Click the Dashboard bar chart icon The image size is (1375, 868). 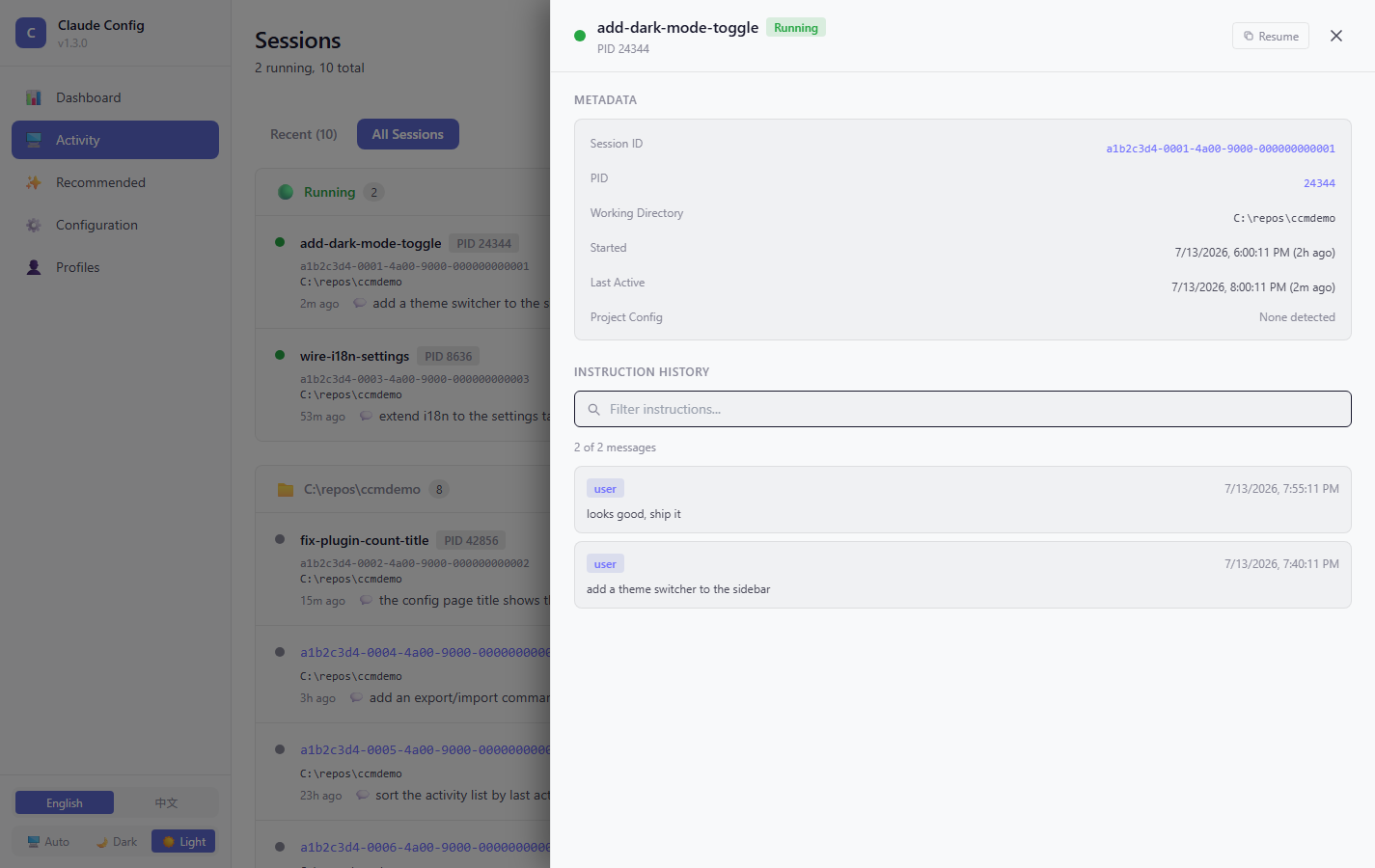click(34, 97)
